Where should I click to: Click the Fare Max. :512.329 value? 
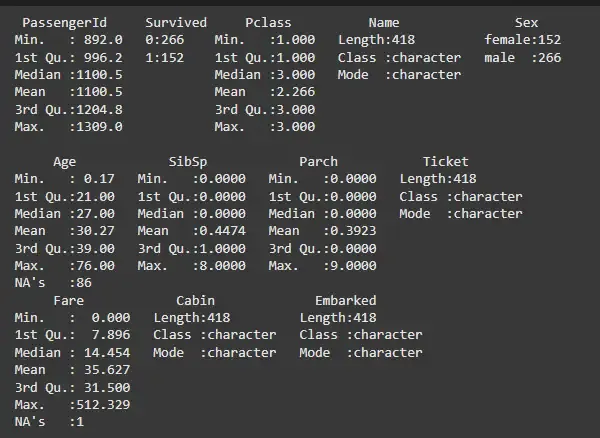(72, 404)
